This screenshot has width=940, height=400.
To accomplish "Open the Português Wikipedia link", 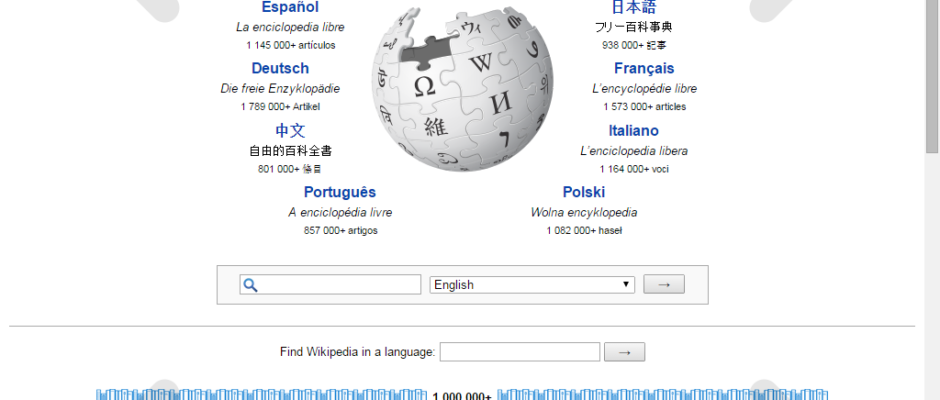I will 340,192.
